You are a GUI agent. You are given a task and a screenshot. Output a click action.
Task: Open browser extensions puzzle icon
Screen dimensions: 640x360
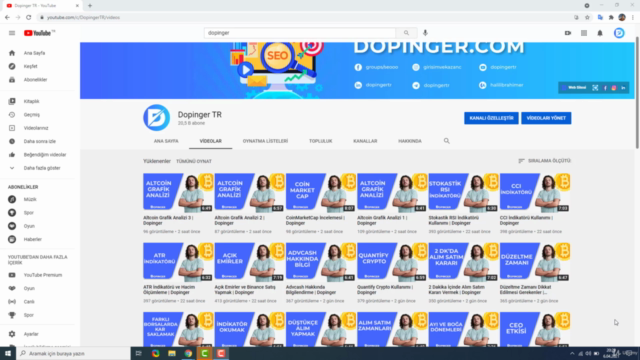click(611, 18)
